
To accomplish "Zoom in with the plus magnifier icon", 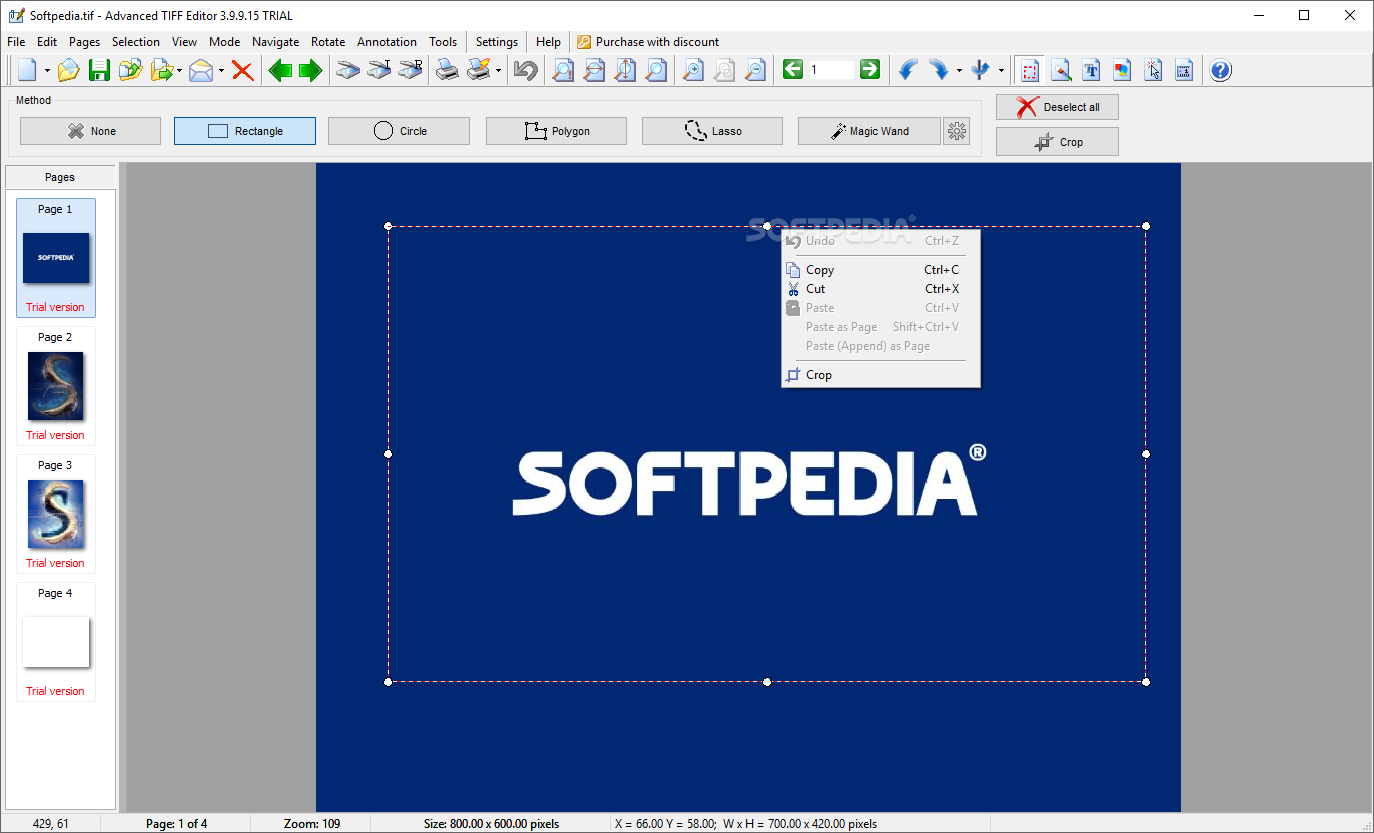I will [692, 70].
